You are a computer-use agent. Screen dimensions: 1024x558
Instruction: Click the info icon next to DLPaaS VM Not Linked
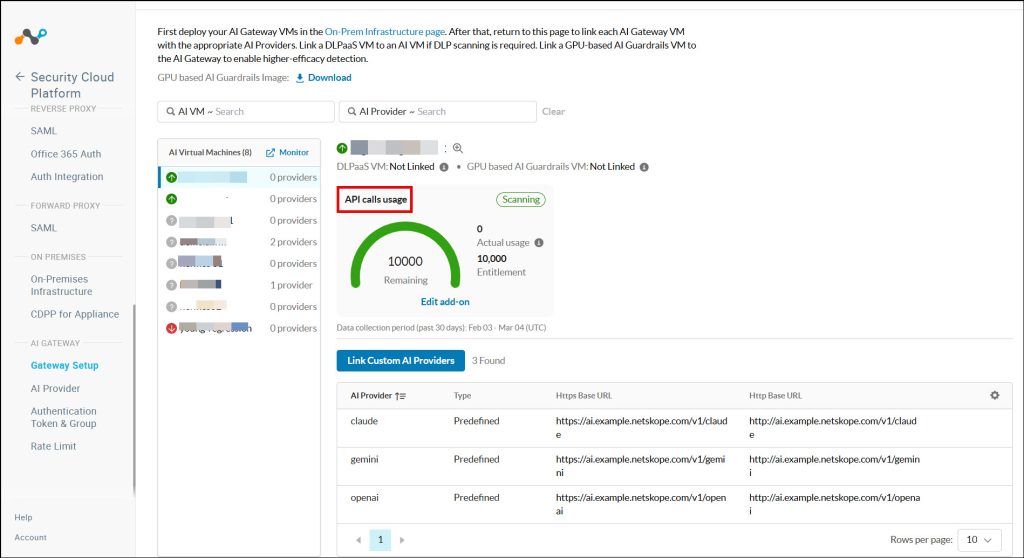point(444,167)
